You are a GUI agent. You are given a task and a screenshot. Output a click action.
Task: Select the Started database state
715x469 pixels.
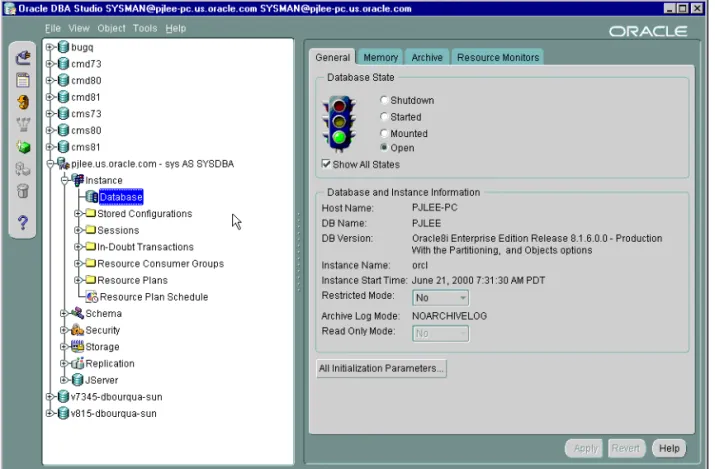pyautogui.click(x=384, y=117)
